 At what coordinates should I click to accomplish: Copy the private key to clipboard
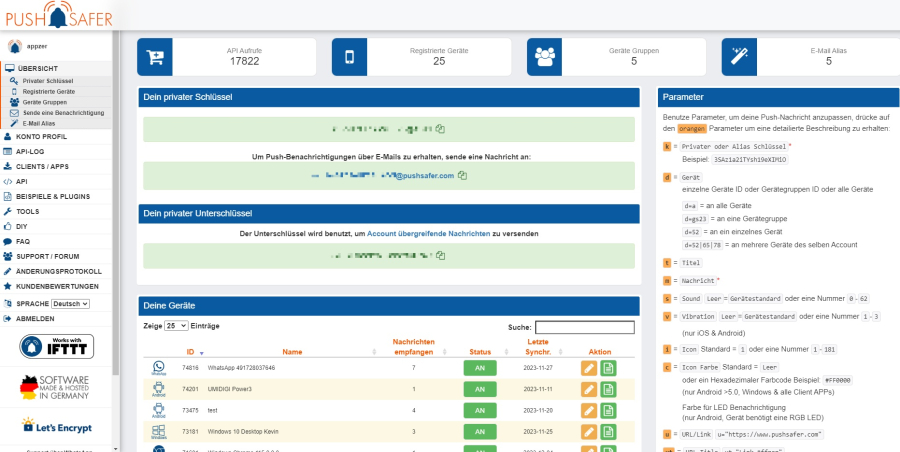coord(440,129)
